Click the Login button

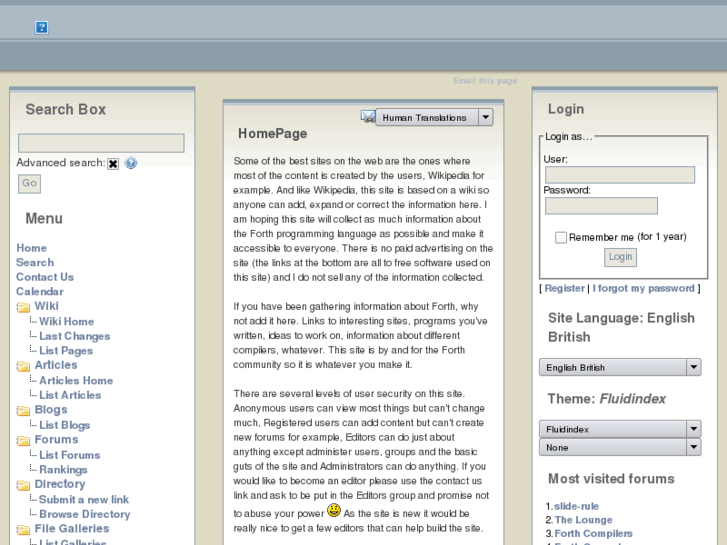click(x=620, y=257)
